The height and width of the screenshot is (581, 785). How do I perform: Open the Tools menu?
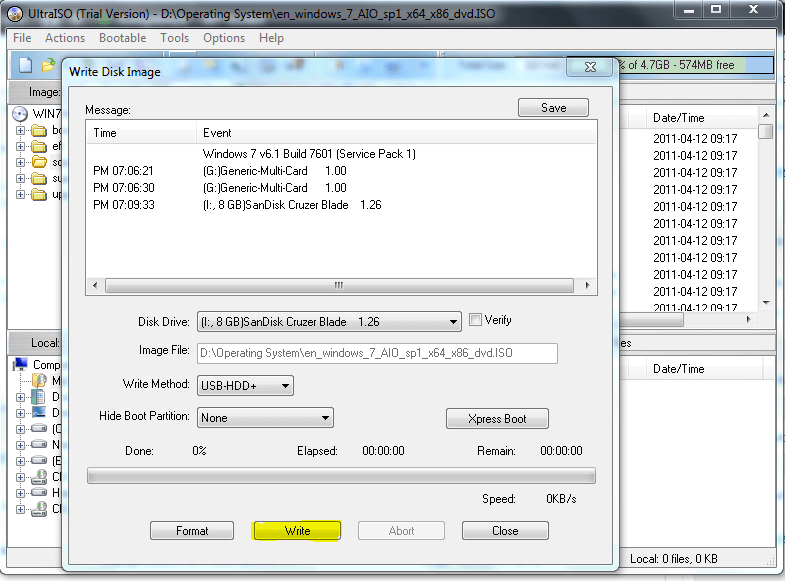point(174,38)
